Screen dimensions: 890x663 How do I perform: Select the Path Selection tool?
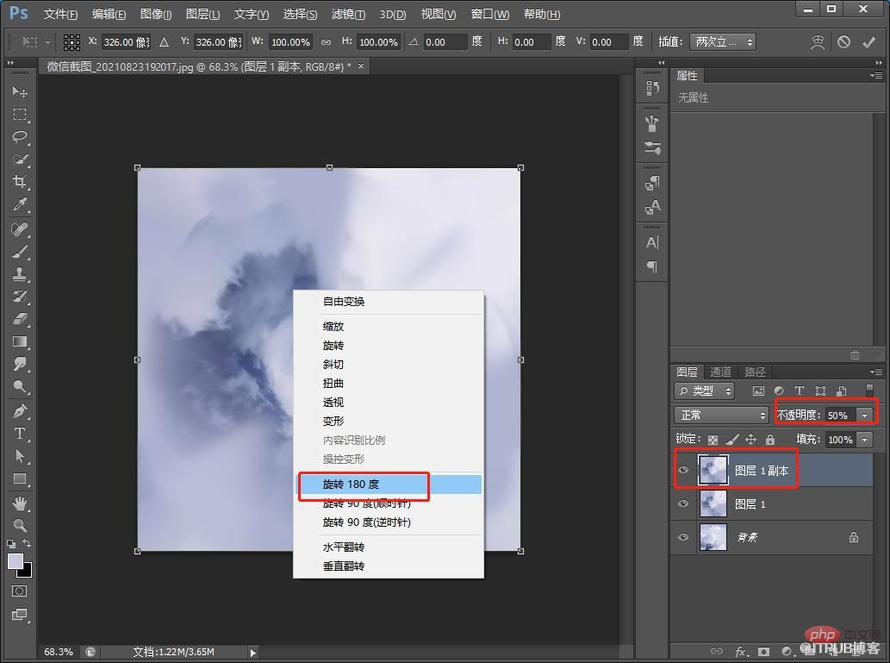click(20, 456)
